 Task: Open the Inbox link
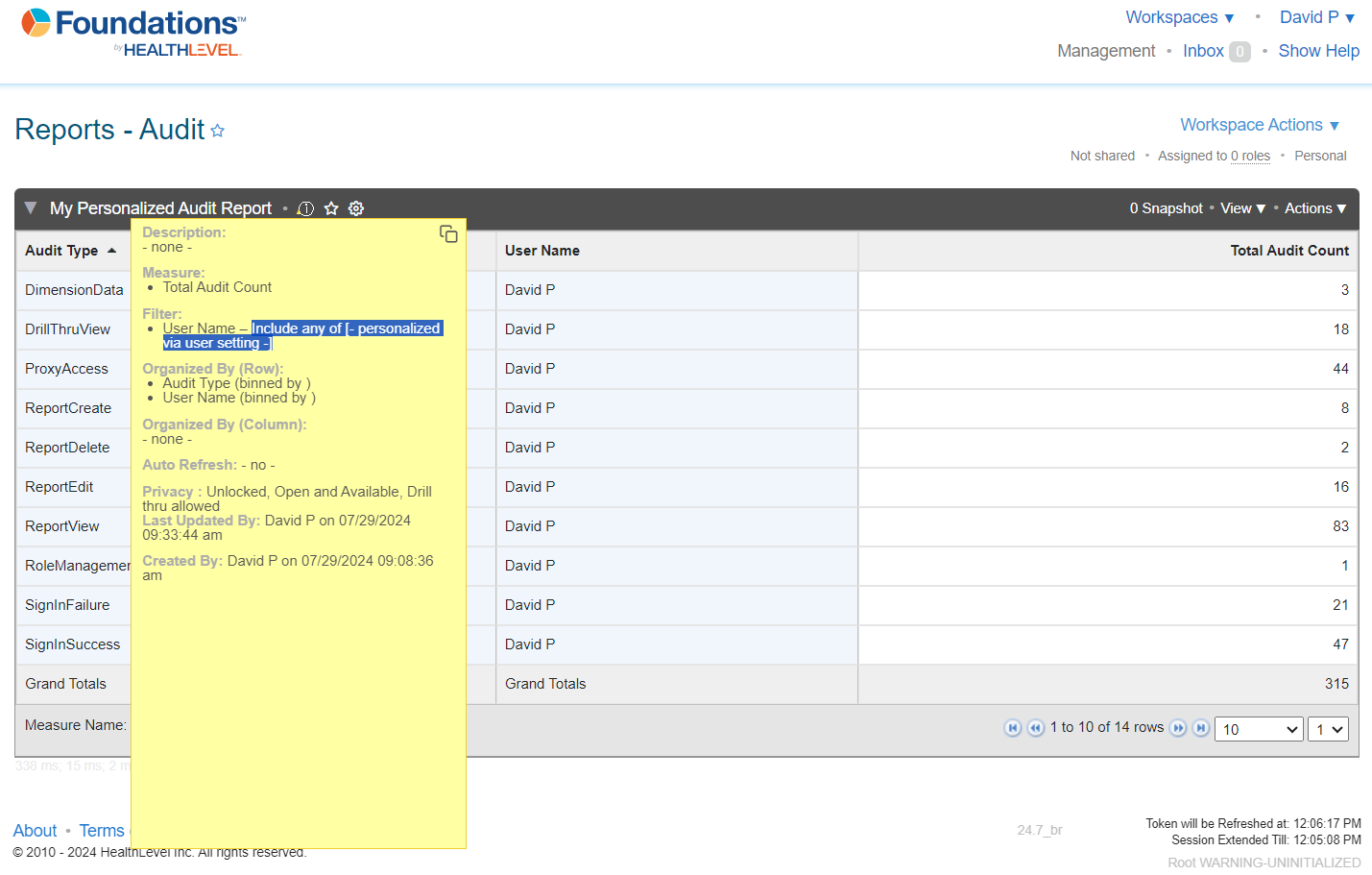coord(1203,51)
